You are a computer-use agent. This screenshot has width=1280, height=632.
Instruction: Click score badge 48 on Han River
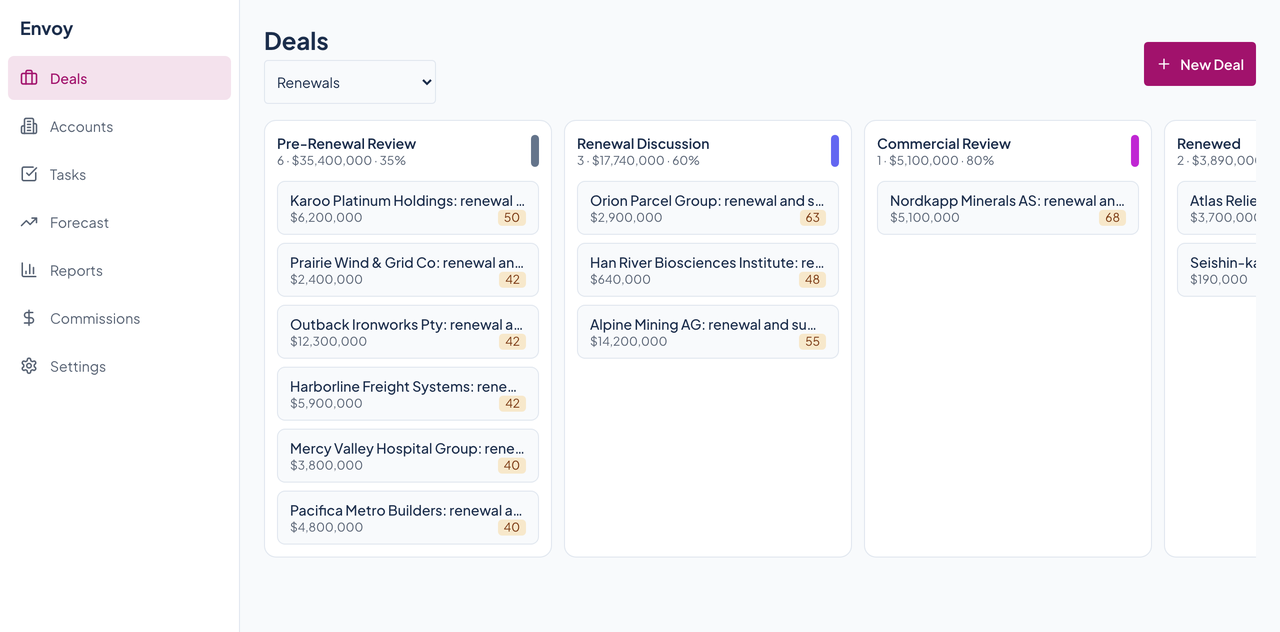tap(812, 279)
